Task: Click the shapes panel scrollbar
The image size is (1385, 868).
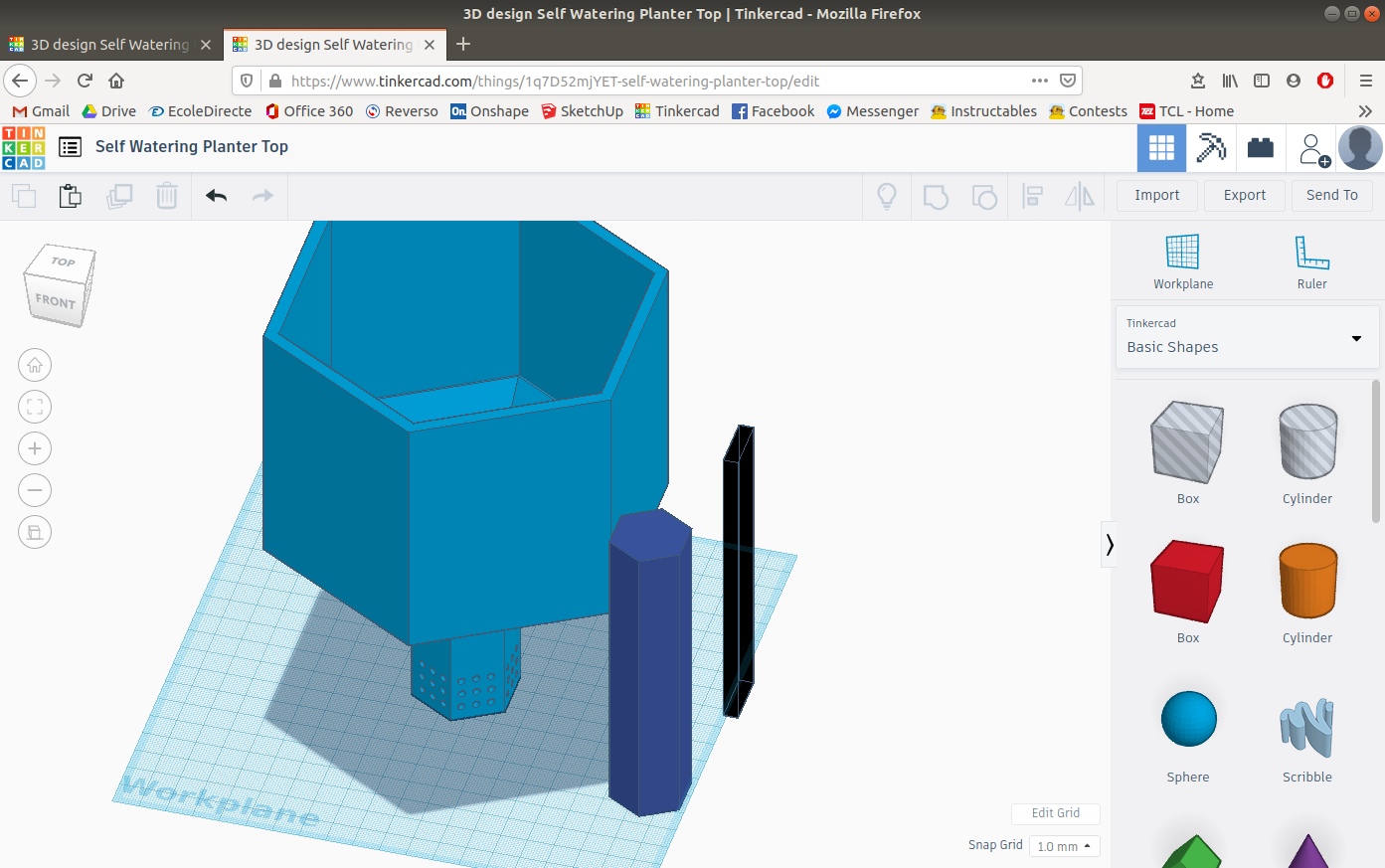Action: (x=1376, y=450)
